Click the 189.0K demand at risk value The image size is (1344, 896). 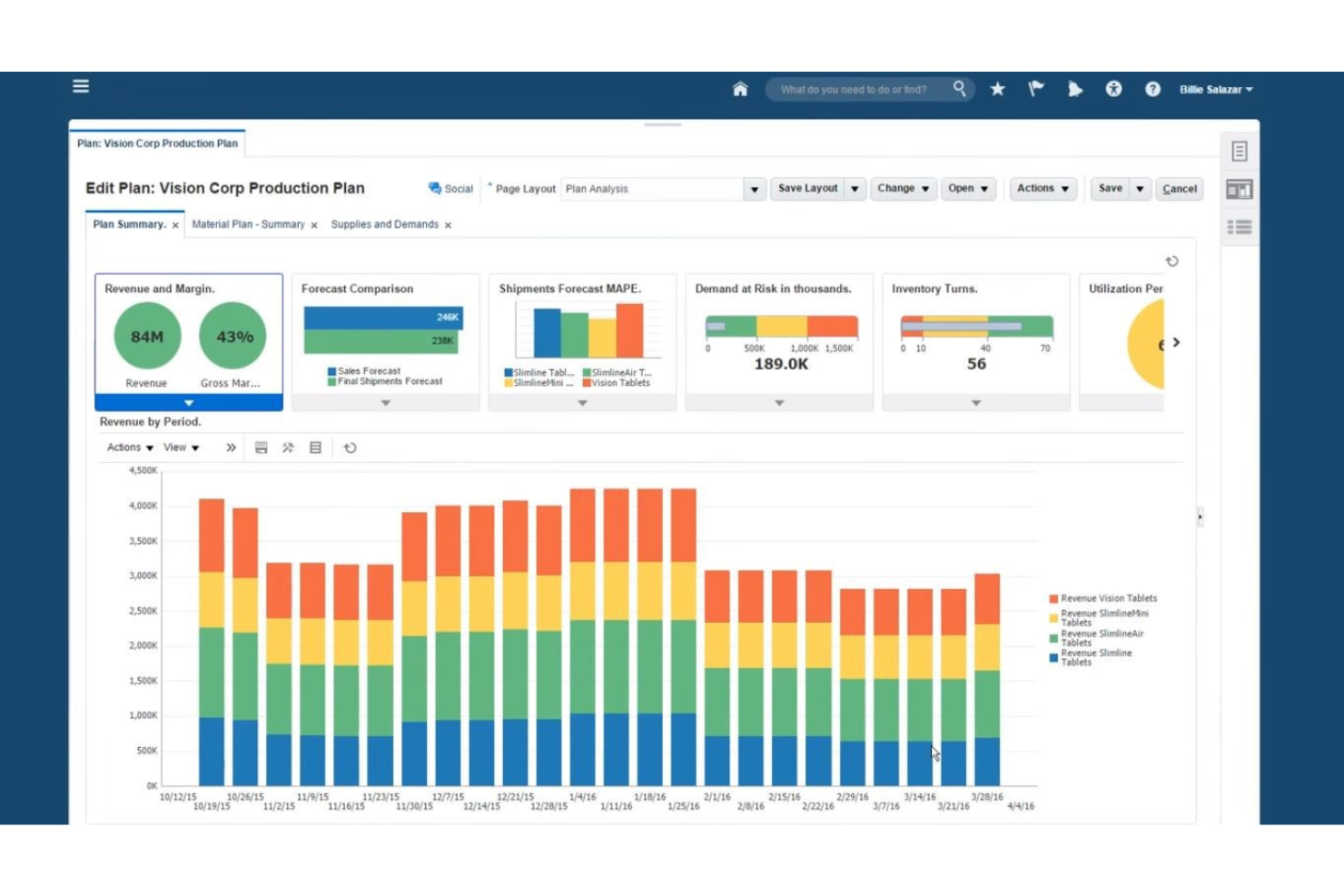coord(781,364)
